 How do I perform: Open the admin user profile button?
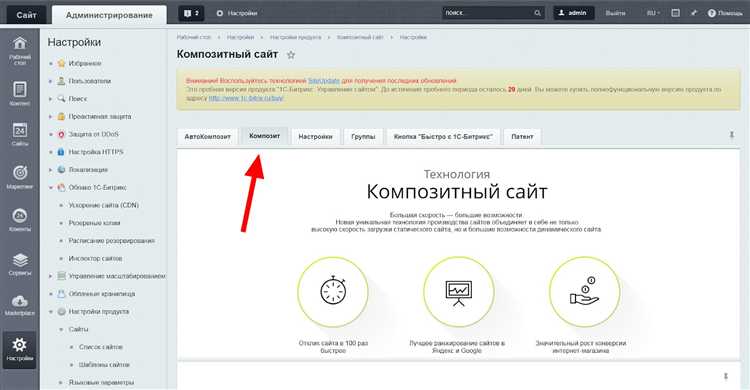574,13
